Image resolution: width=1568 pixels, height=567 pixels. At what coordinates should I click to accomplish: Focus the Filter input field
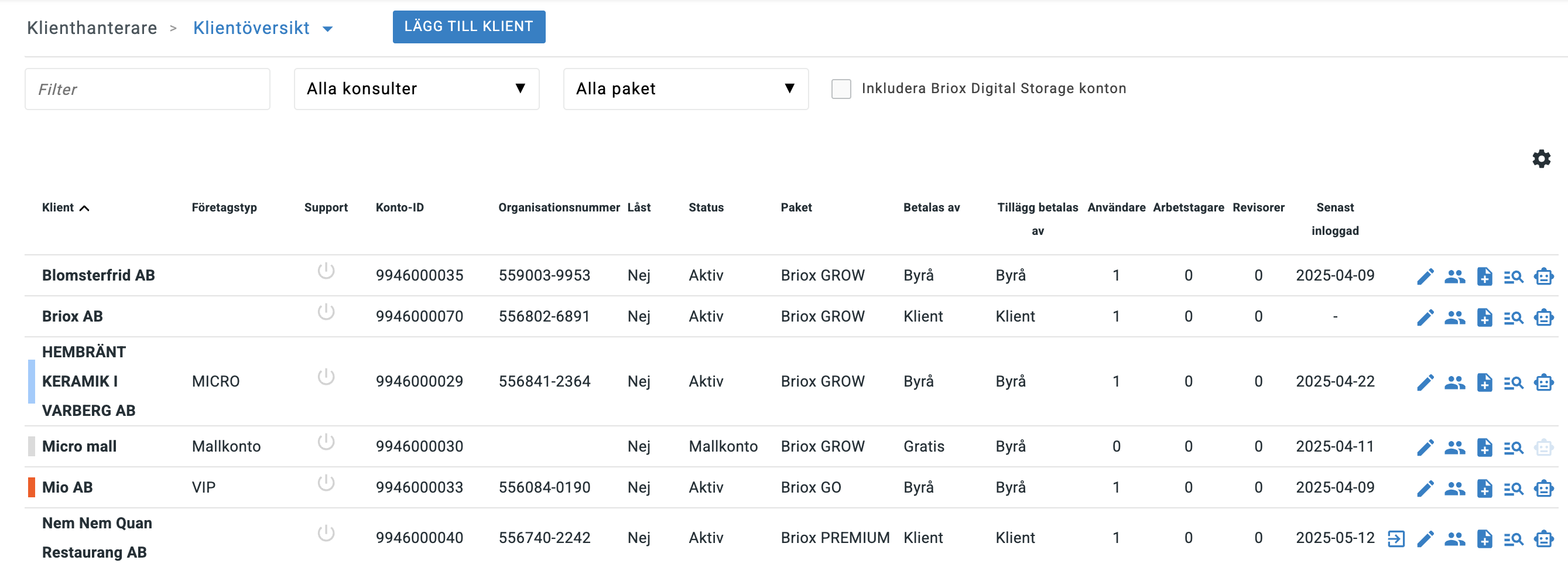pos(148,89)
